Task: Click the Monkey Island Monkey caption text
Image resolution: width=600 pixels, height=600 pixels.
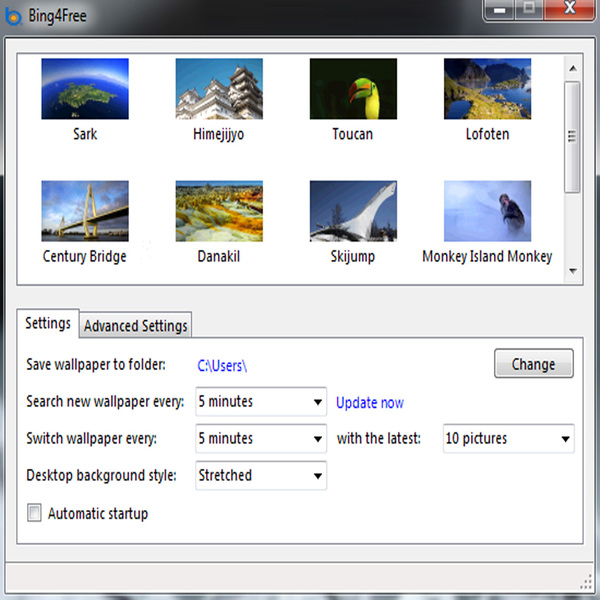Action: point(487,257)
